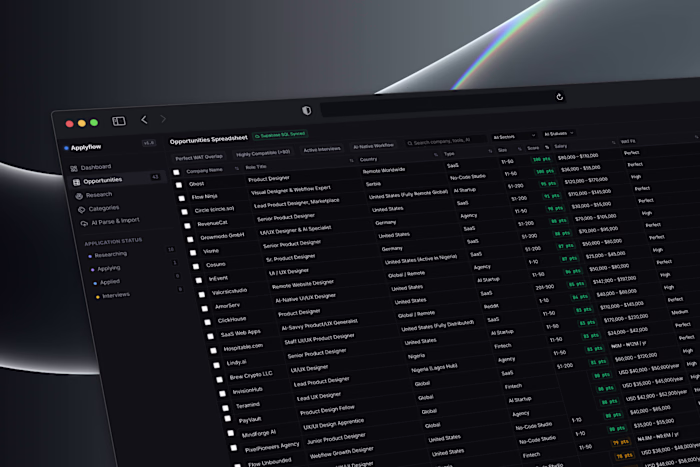Toggle the select-all checkbox in the table header
Screen dimensions: 700x467
[176, 172]
